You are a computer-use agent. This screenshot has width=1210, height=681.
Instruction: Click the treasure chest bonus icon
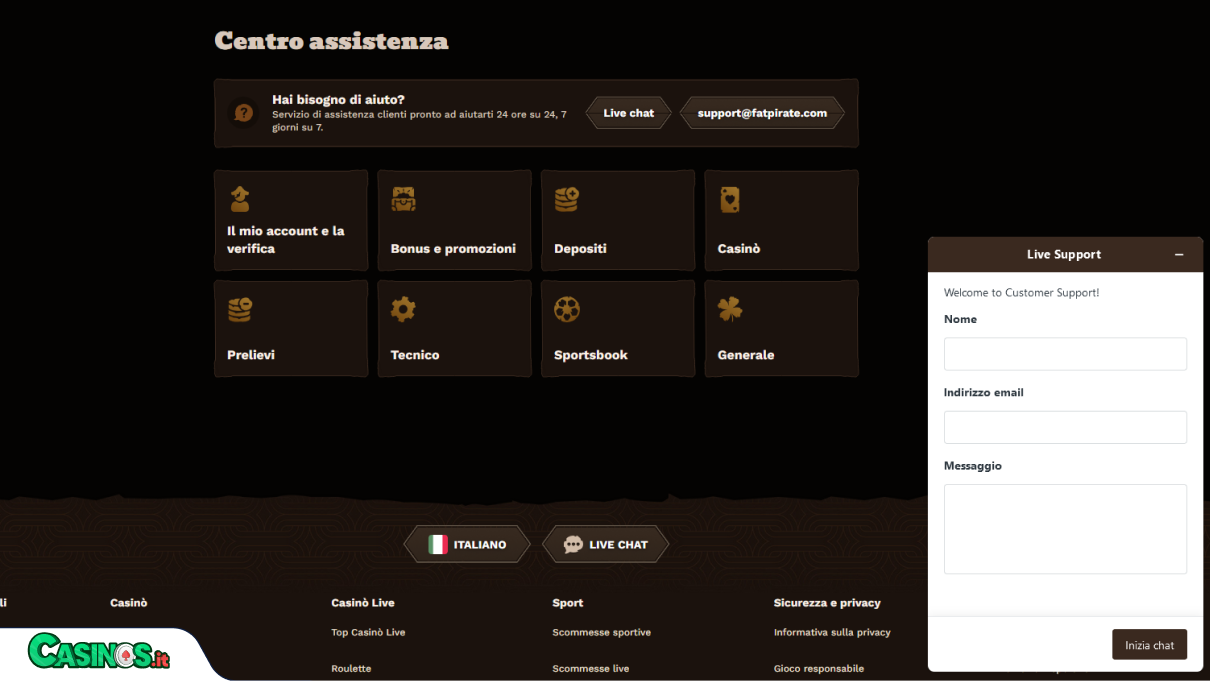pos(403,199)
